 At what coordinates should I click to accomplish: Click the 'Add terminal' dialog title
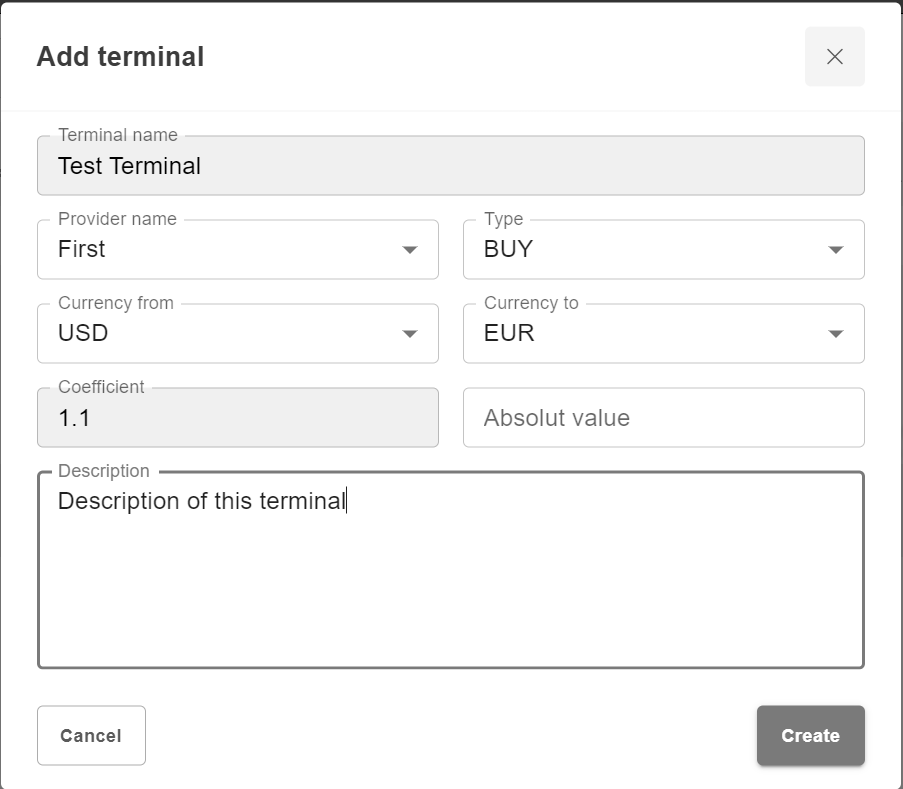coord(120,57)
